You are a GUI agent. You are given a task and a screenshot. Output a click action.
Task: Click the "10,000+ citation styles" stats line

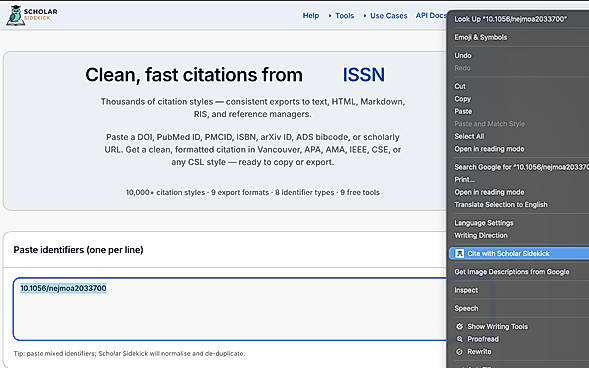tap(252, 192)
